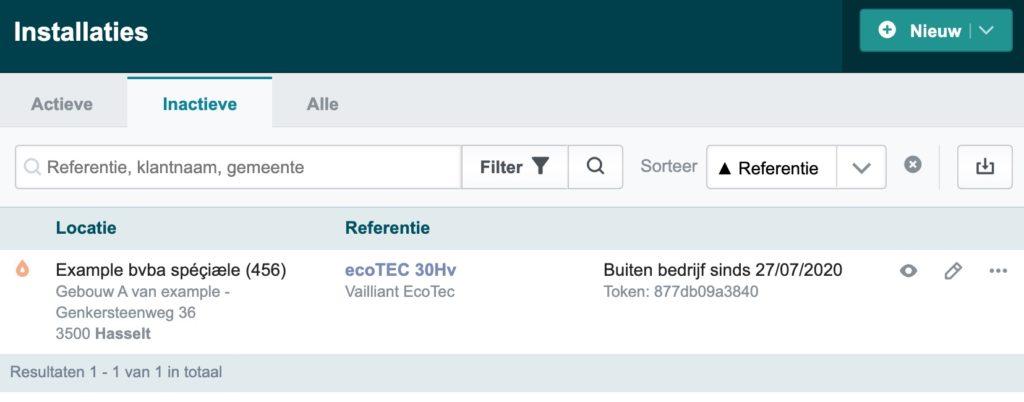1024x402 pixels.
Task: Open the ecoTEC 30Hv reference link
Action: pyautogui.click(x=400, y=270)
